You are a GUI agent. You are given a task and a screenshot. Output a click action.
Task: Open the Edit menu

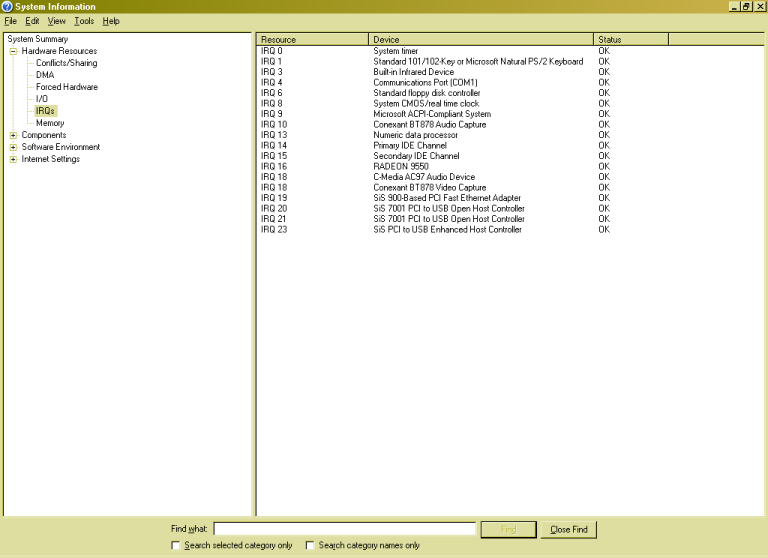point(32,21)
